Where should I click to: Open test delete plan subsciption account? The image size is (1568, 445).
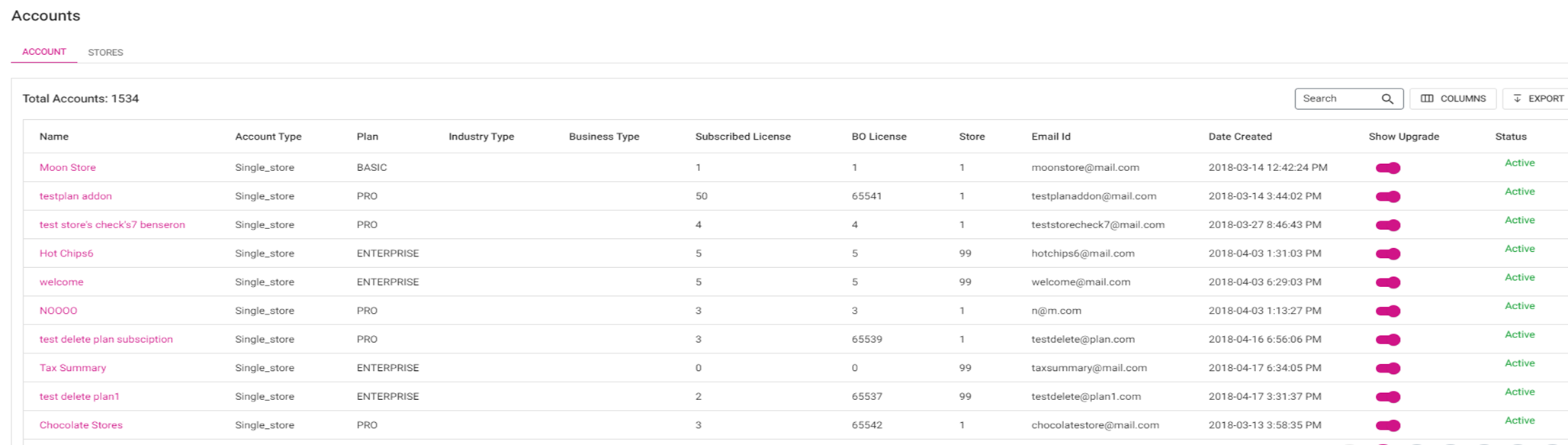pyautogui.click(x=106, y=340)
